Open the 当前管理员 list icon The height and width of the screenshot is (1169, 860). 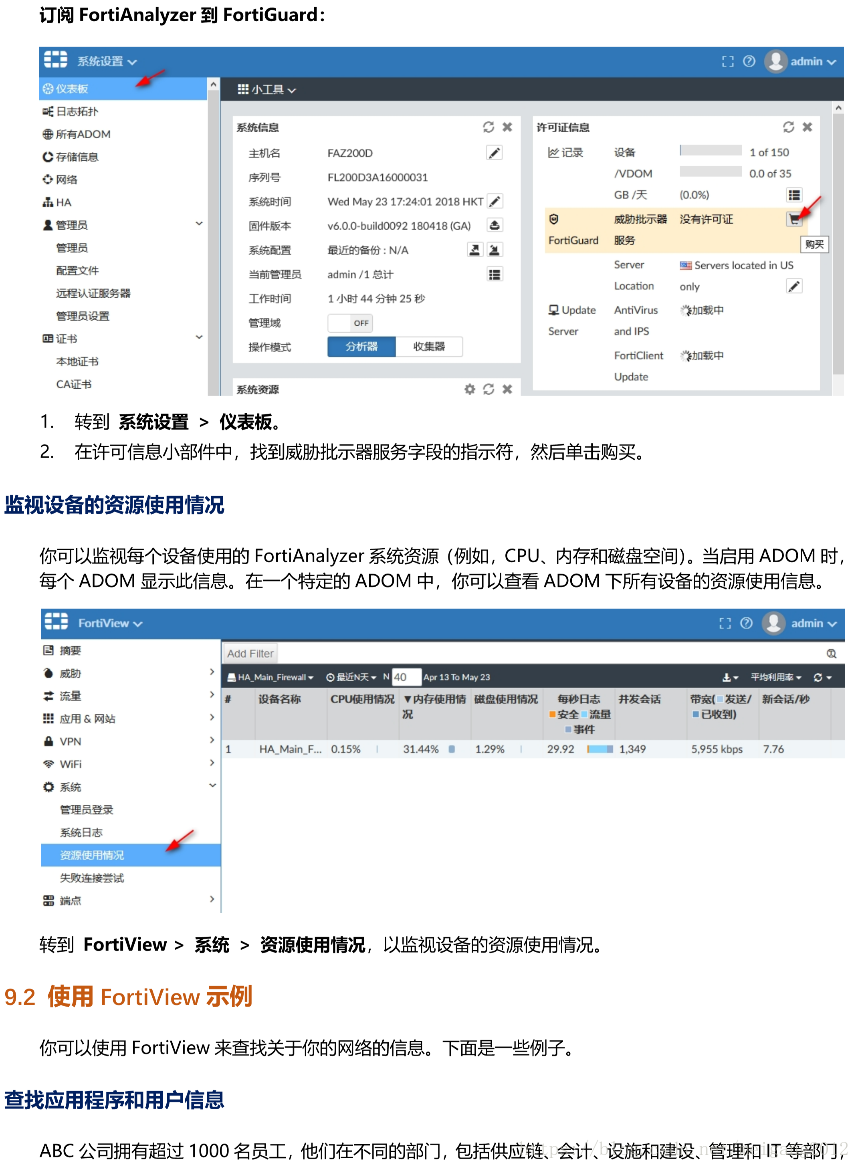pos(495,274)
